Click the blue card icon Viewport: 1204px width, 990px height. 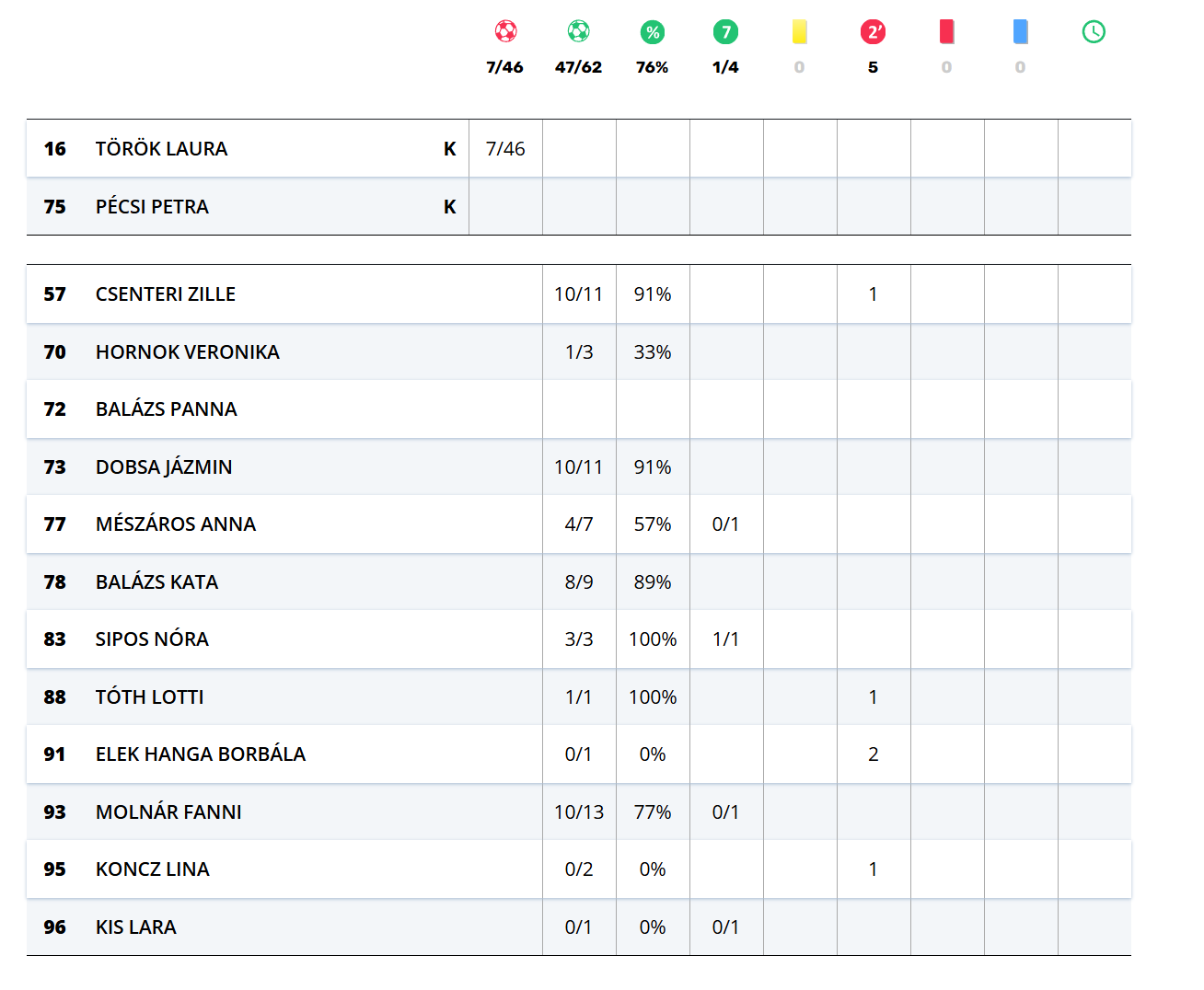(1020, 32)
